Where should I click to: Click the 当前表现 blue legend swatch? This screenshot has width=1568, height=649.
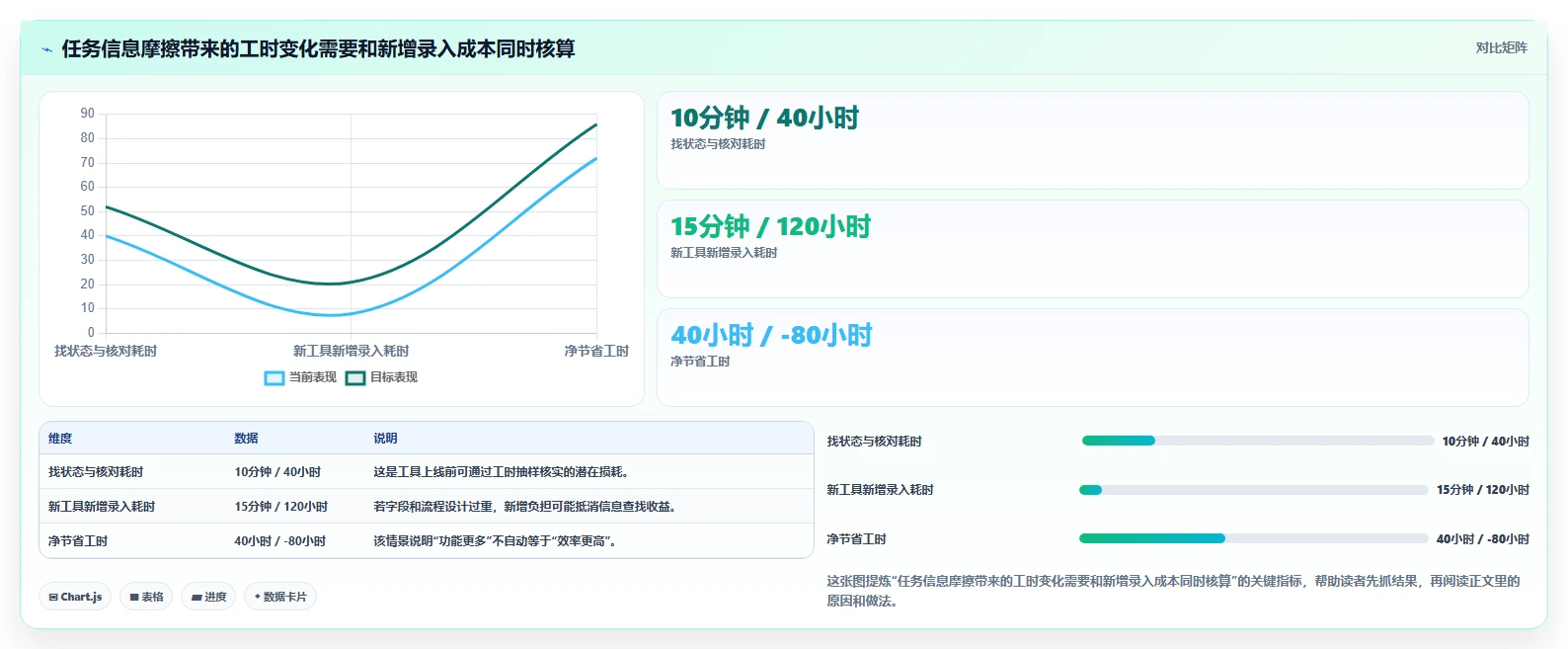point(274,377)
